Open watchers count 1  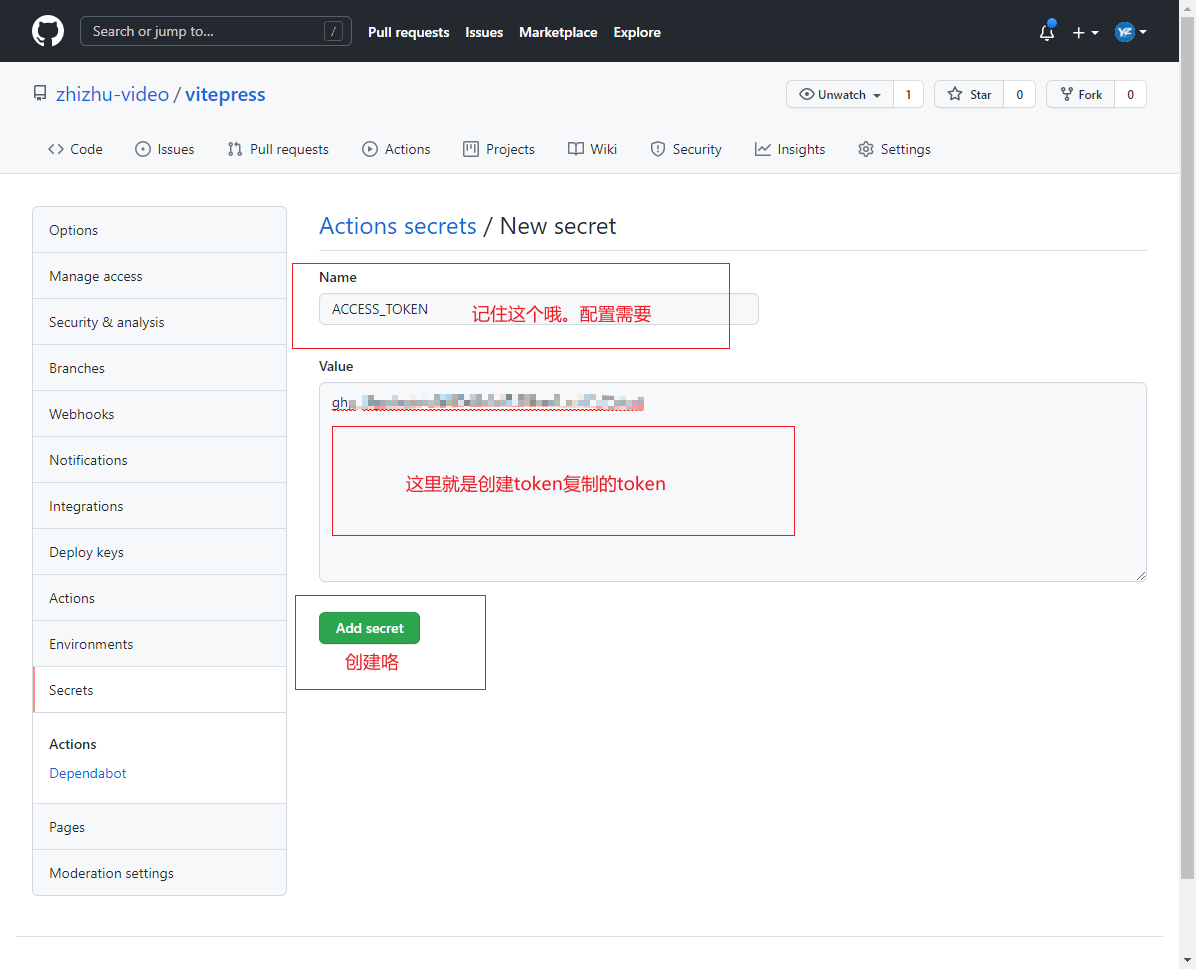[x=908, y=94]
